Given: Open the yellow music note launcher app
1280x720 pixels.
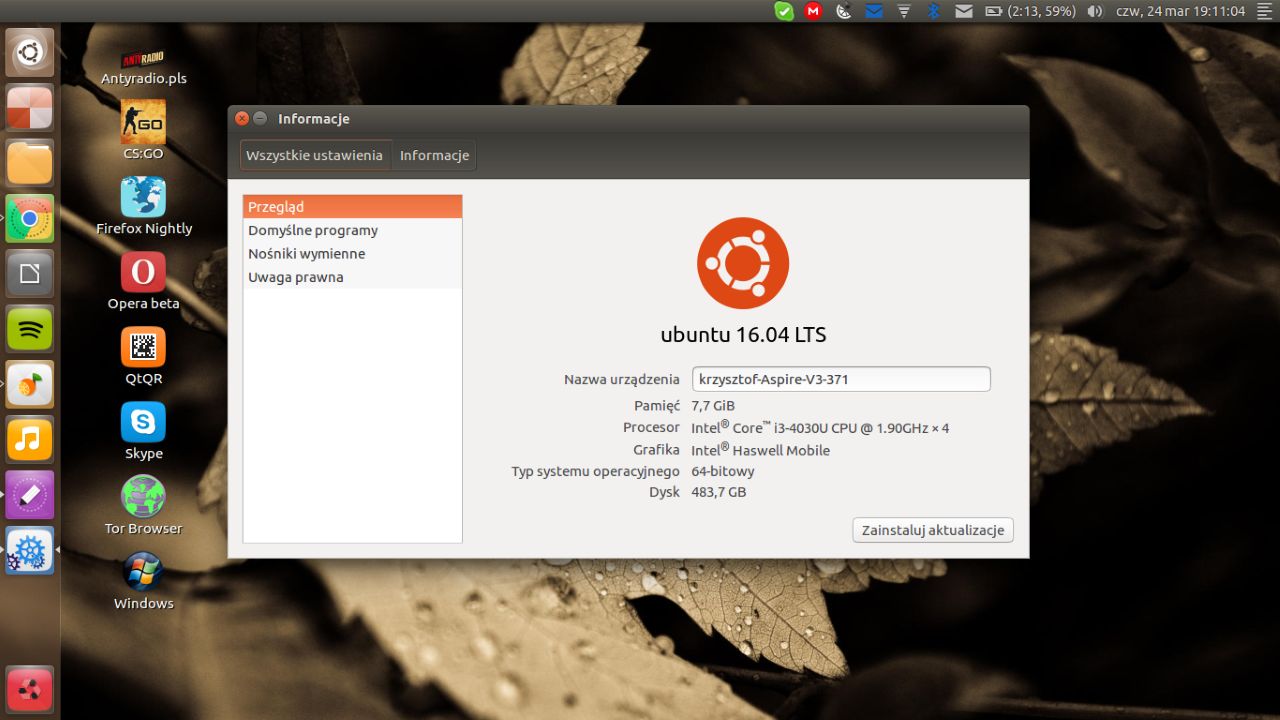Looking at the screenshot, I should 30,440.
